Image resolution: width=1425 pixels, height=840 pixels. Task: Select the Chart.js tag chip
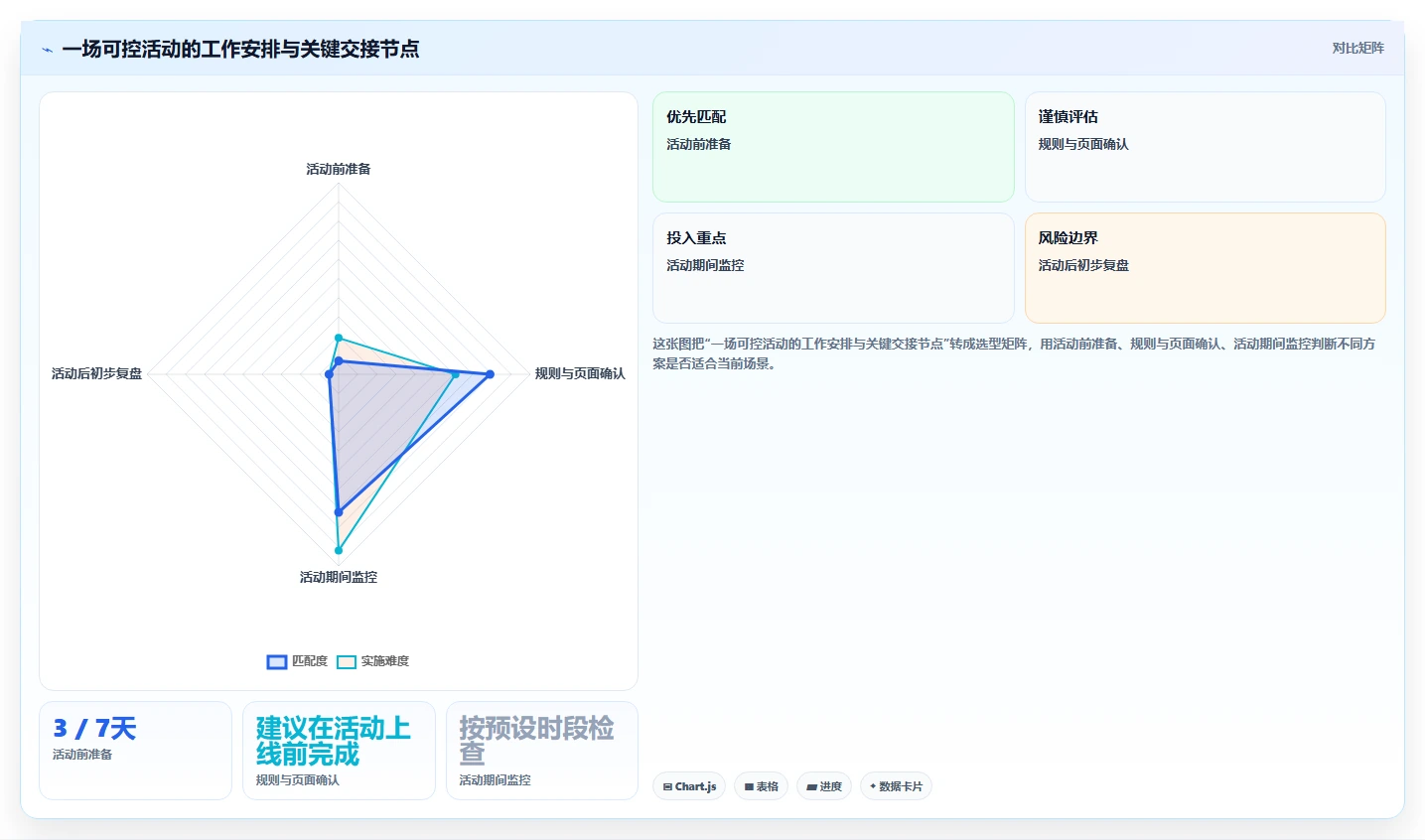(x=689, y=786)
